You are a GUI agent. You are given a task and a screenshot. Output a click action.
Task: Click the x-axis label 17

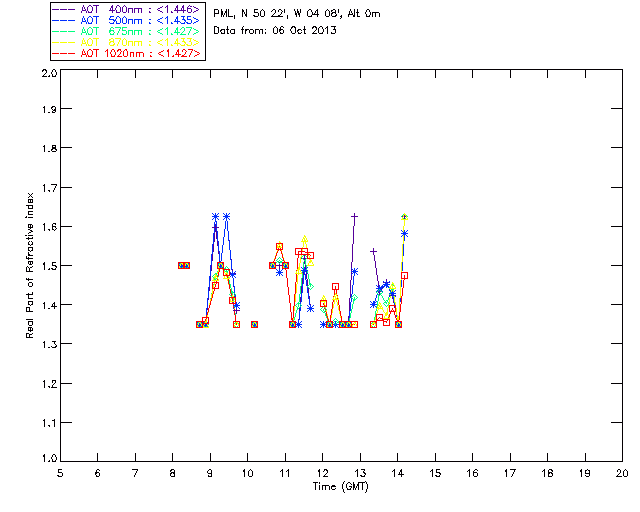coord(510,473)
